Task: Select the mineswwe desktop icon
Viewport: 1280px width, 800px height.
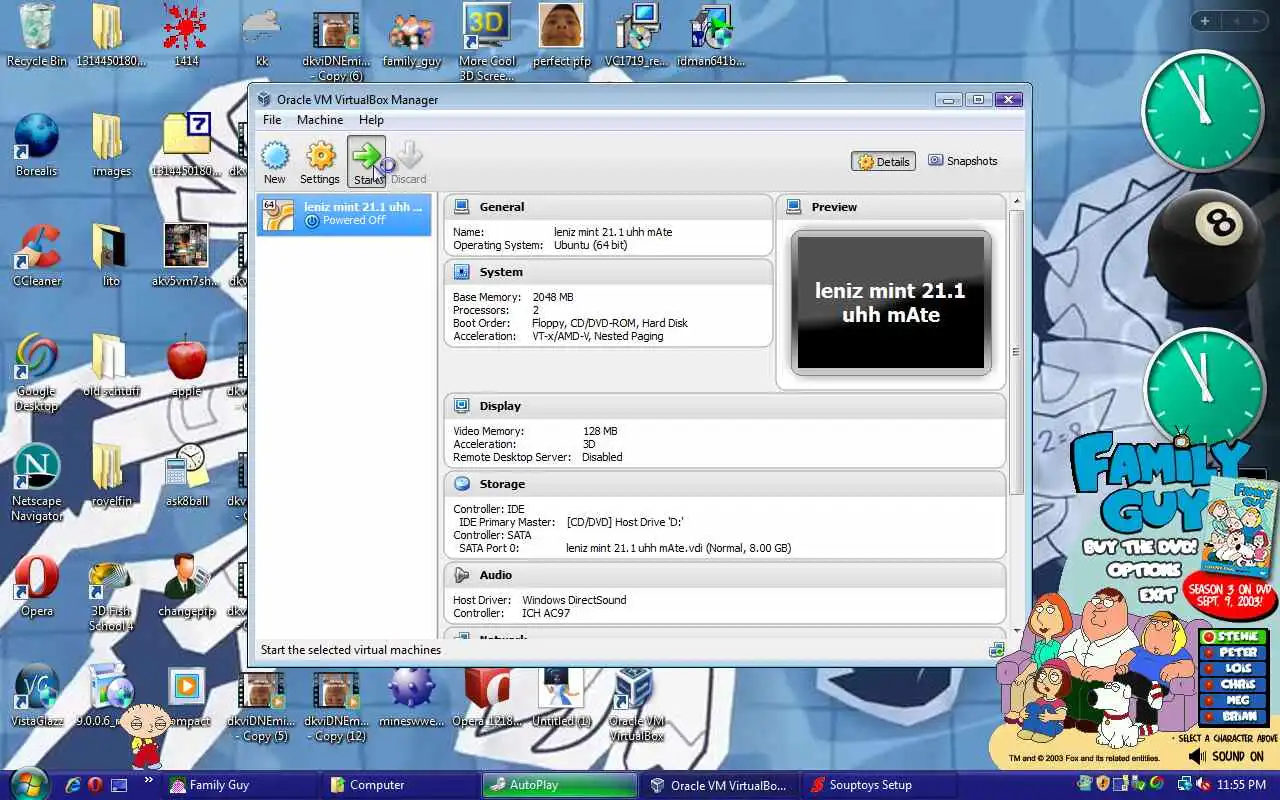Action: (411, 696)
